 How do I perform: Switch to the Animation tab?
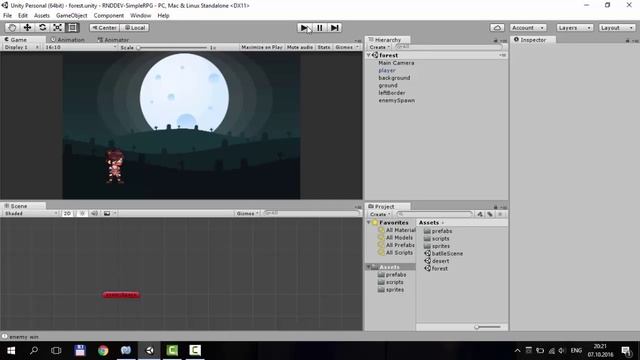pos(67,40)
